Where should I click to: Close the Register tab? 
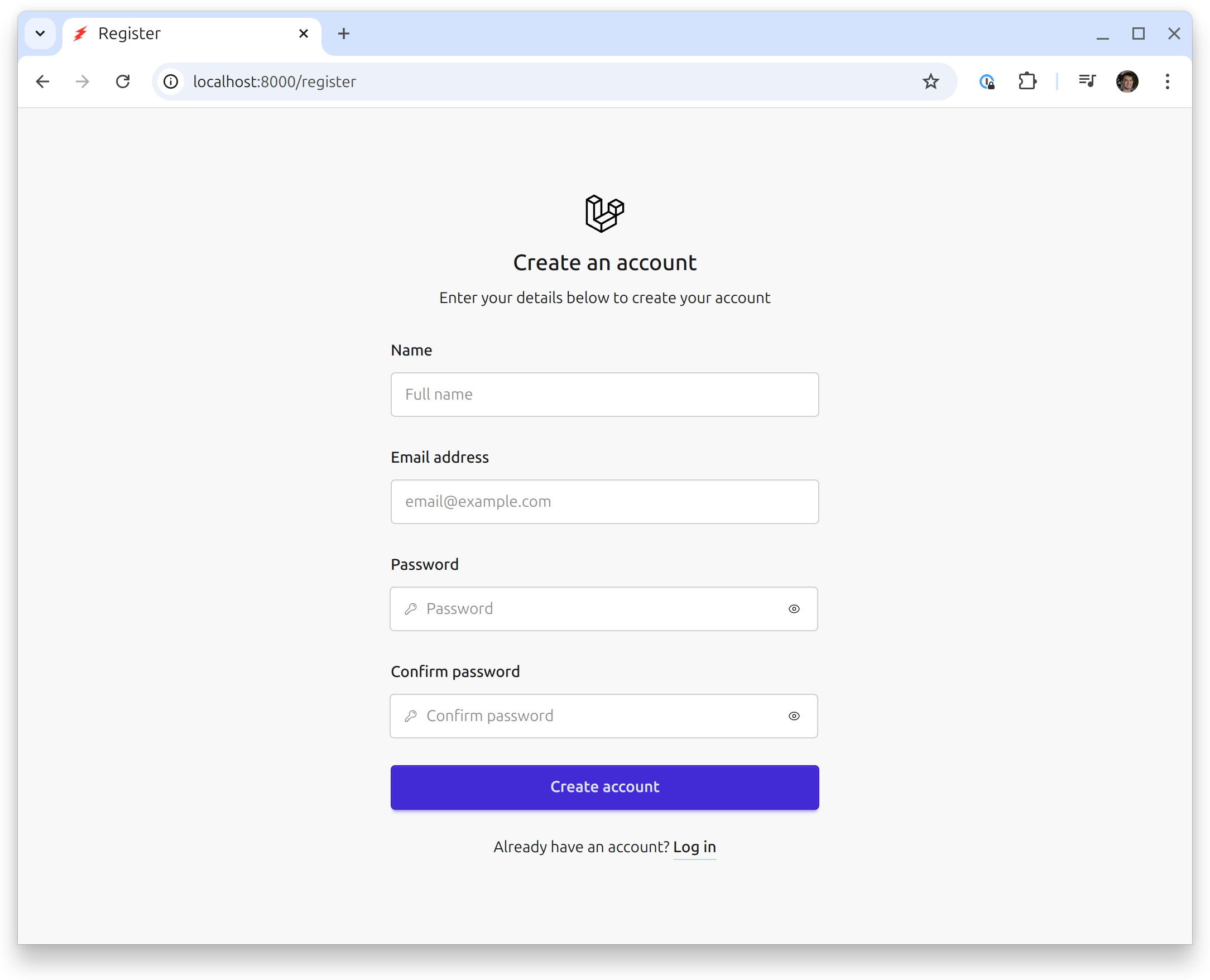click(x=304, y=34)
